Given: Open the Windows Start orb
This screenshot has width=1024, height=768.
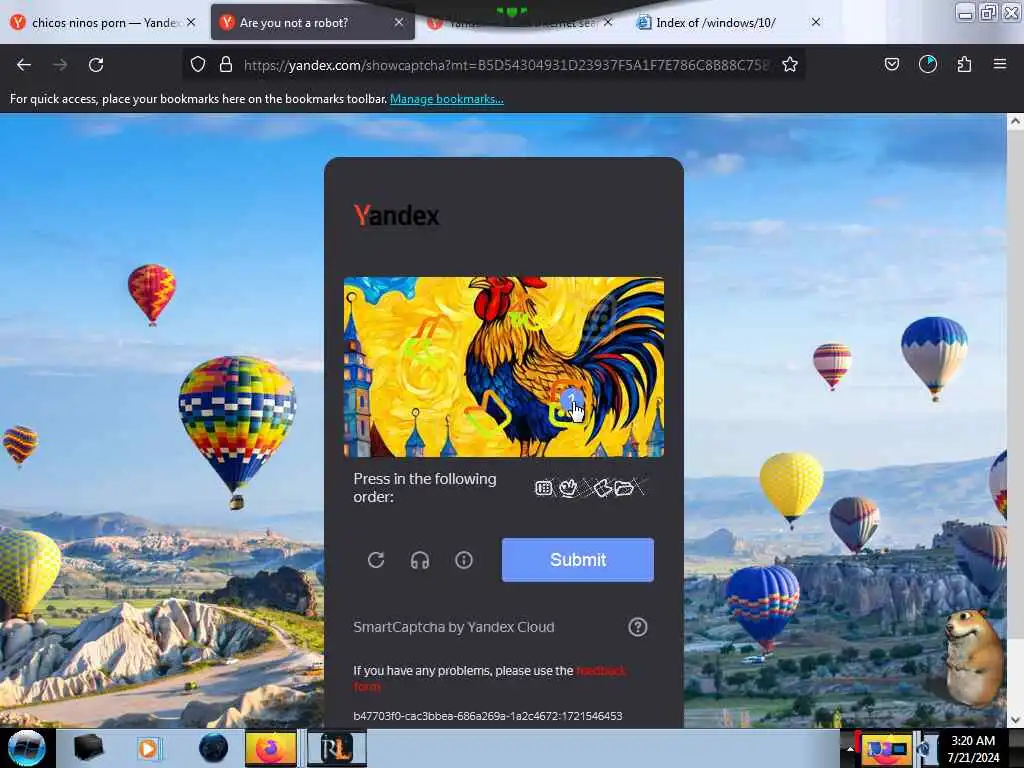Looking at the screenshot, I should [x=26, y=748].
